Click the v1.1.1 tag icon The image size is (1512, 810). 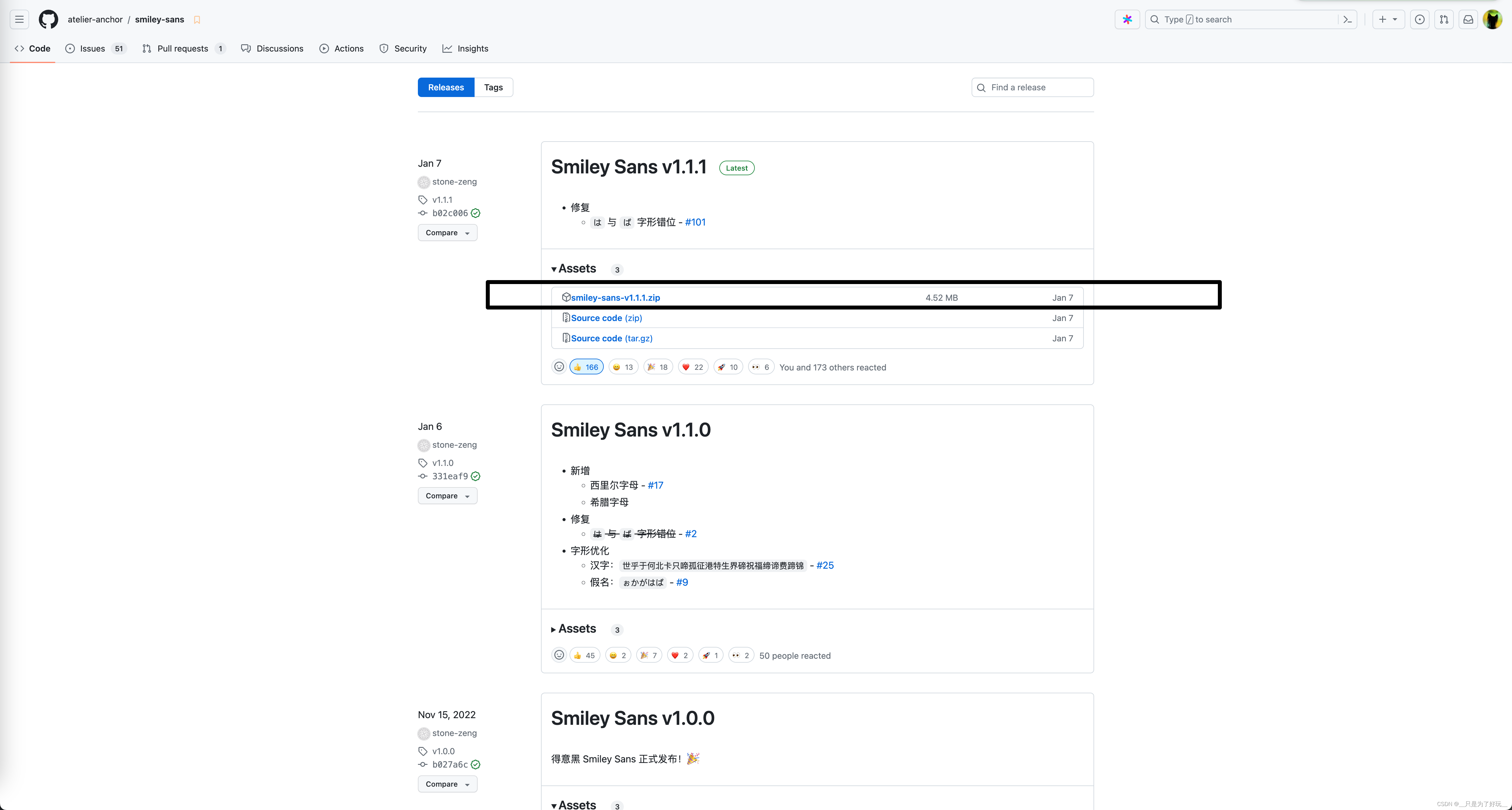coord(423,199)
